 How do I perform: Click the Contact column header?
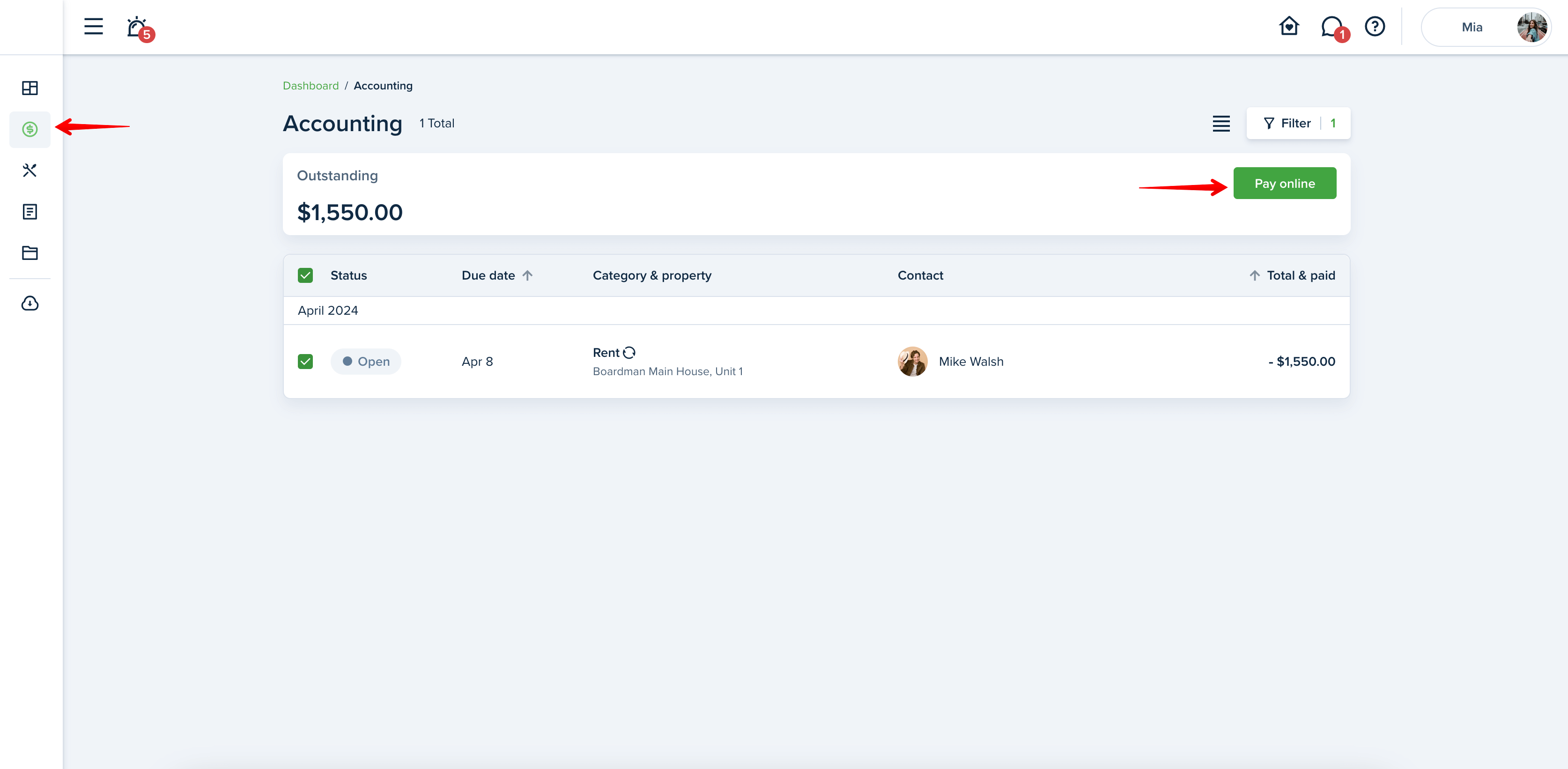coord(920,276)
